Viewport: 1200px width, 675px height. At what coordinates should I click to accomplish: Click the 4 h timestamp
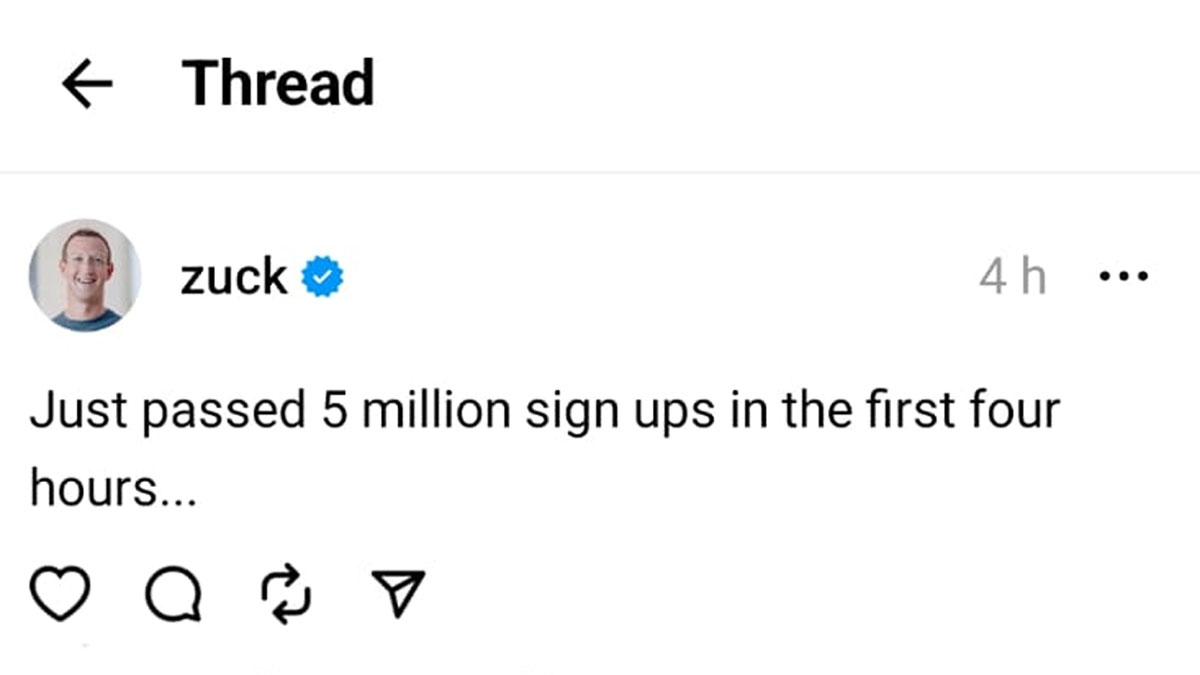click(x=1012, y=277)
